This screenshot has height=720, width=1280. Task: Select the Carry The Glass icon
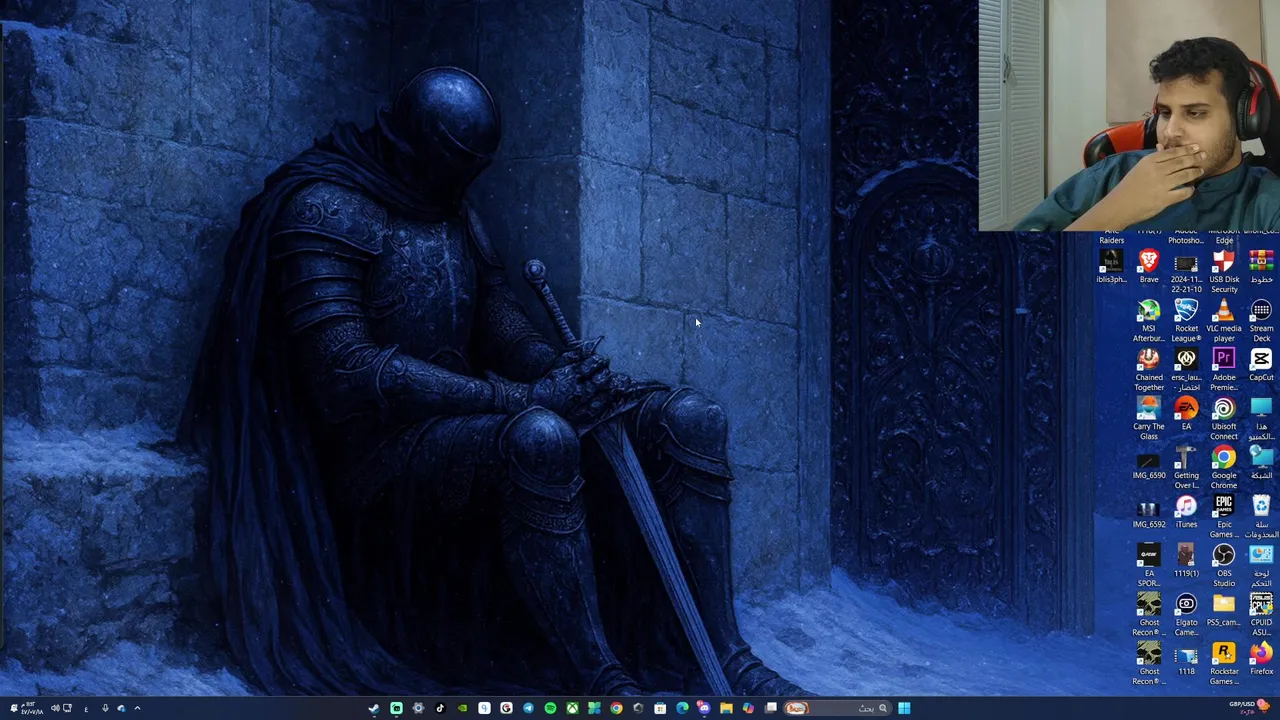pyautogui.click(x=1149, y=418)
